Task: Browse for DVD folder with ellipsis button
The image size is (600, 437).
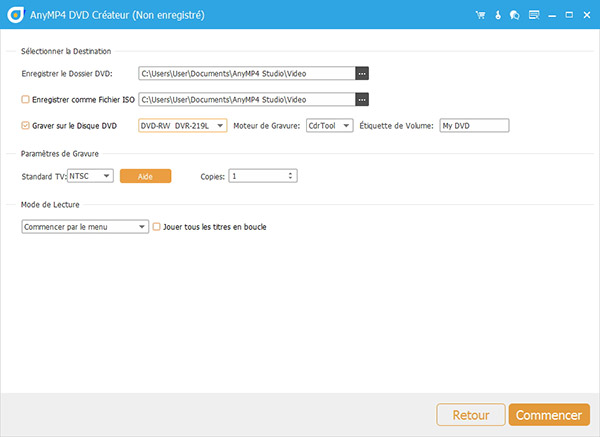Action: point(362,73)
